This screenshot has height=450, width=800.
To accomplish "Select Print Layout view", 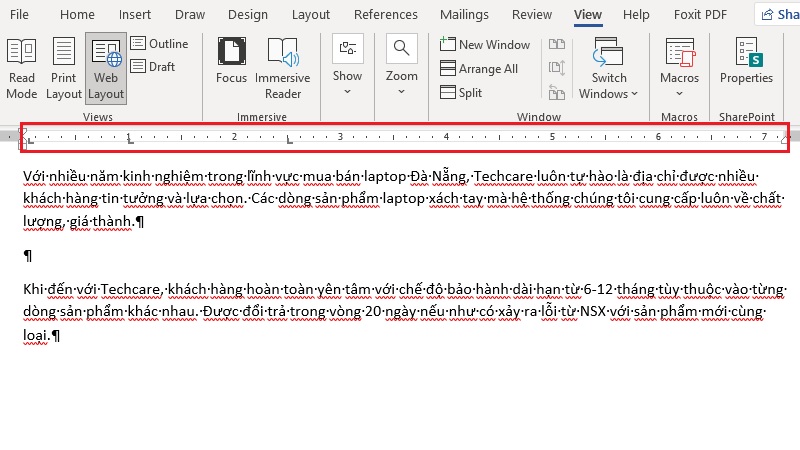I will coord(64,69).
